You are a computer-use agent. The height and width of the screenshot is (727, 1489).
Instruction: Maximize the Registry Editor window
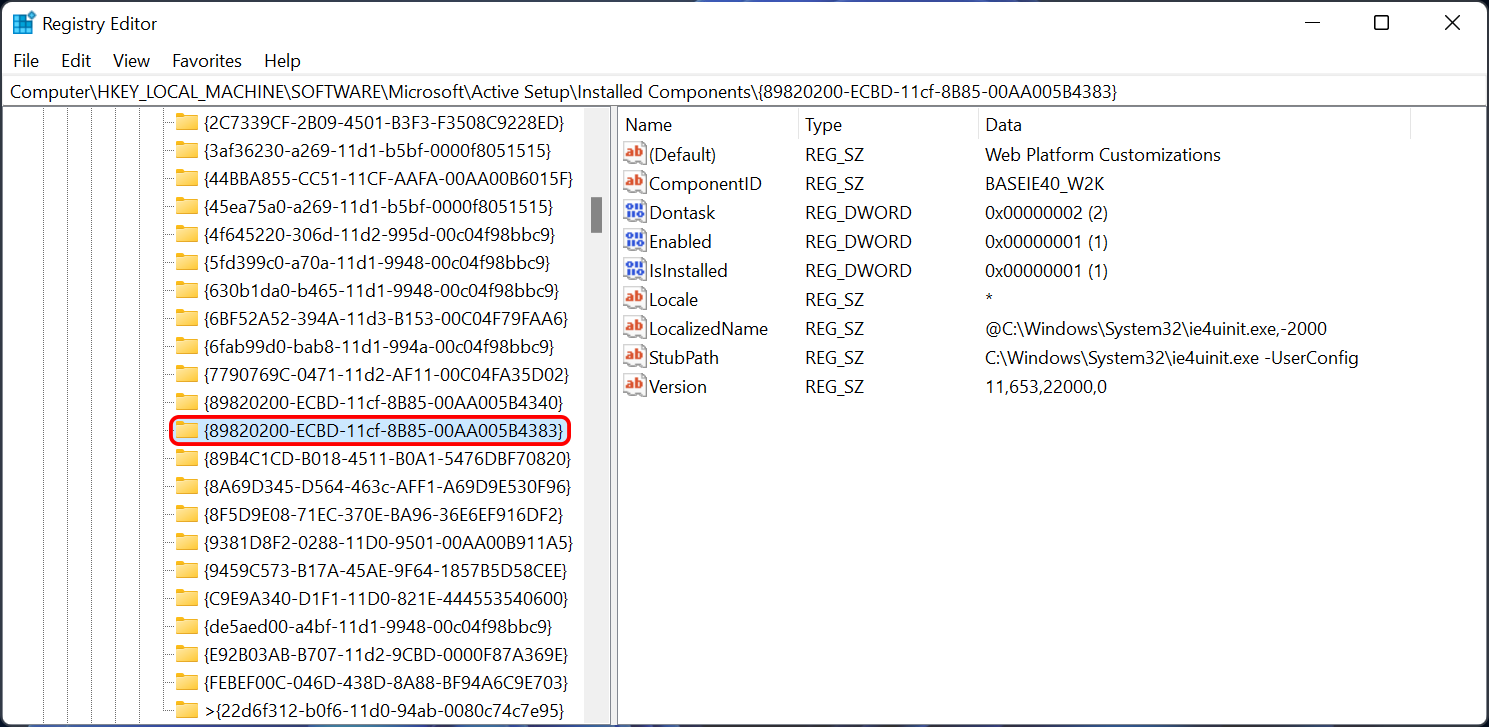coord(1381,23)
